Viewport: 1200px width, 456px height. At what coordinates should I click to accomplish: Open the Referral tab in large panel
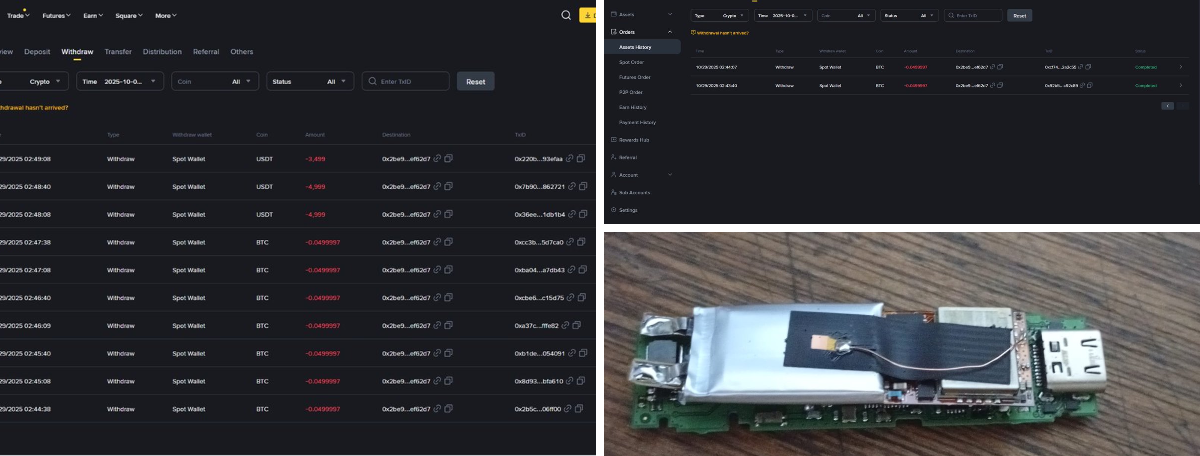coord(206,51)
